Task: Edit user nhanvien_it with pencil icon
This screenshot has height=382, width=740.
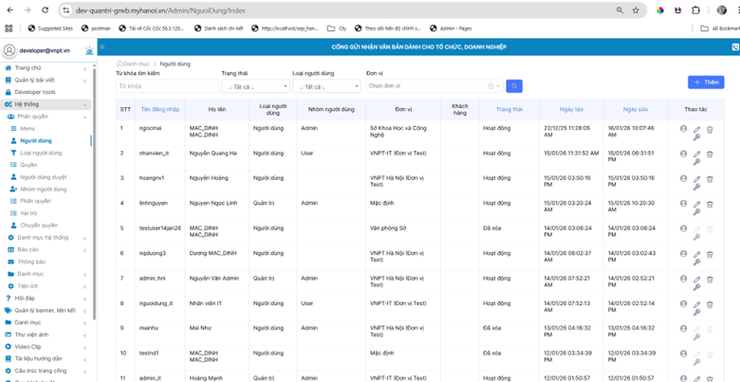Action: pos(697,154)
